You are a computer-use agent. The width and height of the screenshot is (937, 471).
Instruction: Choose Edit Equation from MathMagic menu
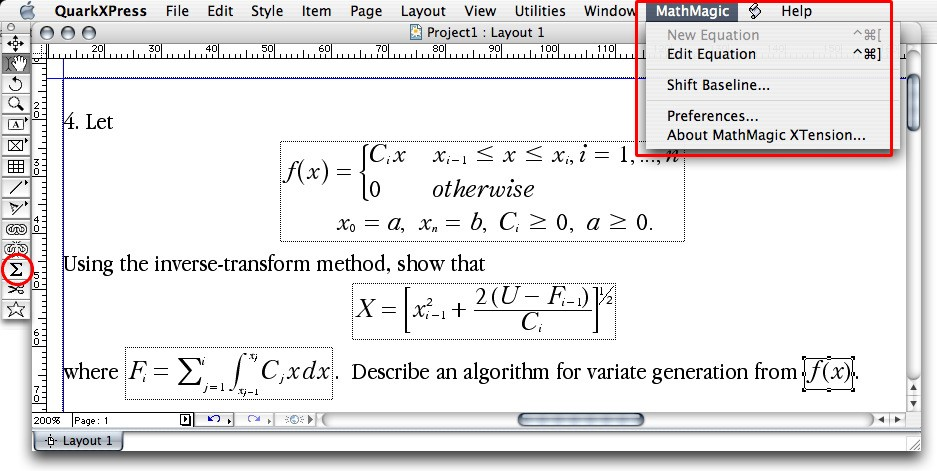(711, 54)
